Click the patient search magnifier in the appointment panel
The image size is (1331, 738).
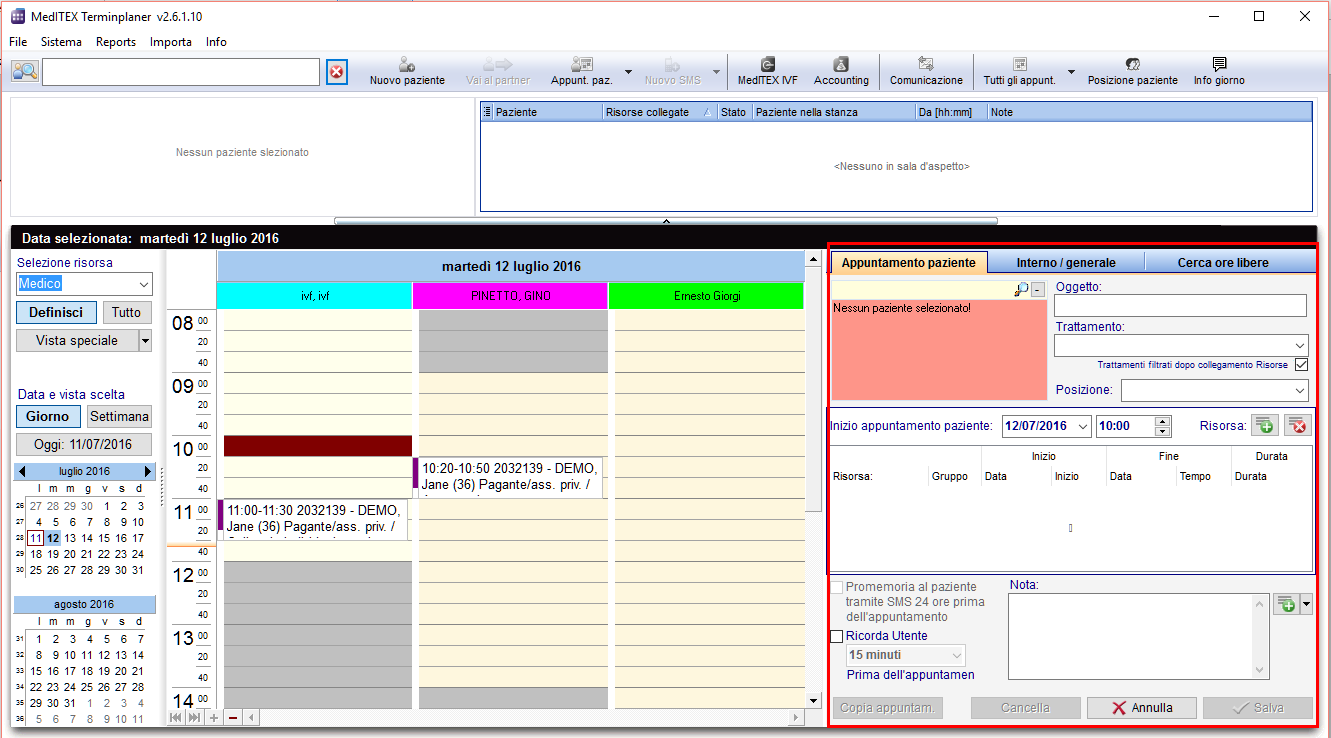(x=1020, y=289)
